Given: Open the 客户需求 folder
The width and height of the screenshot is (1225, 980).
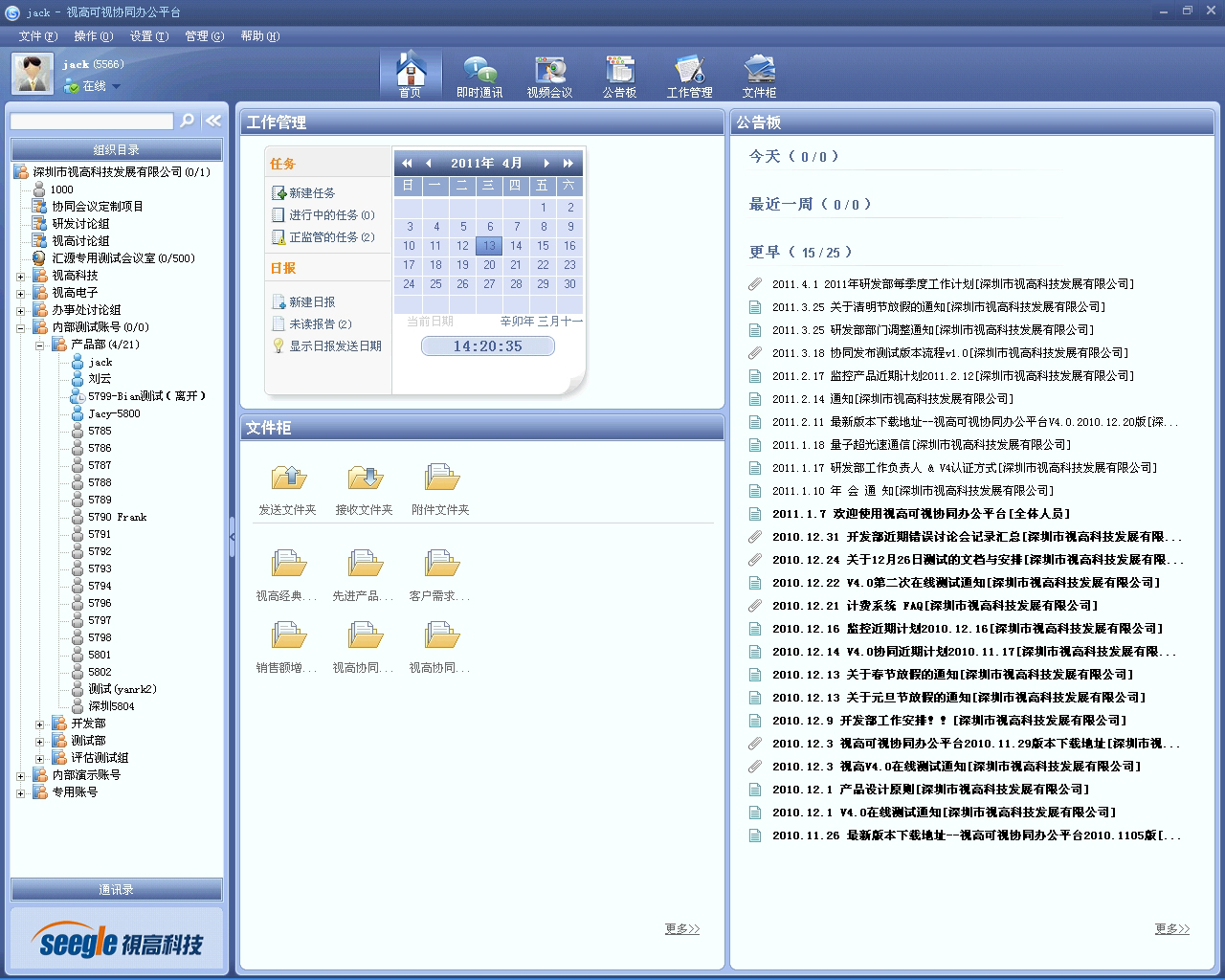Looking at the screenshot, I should 440,575.
